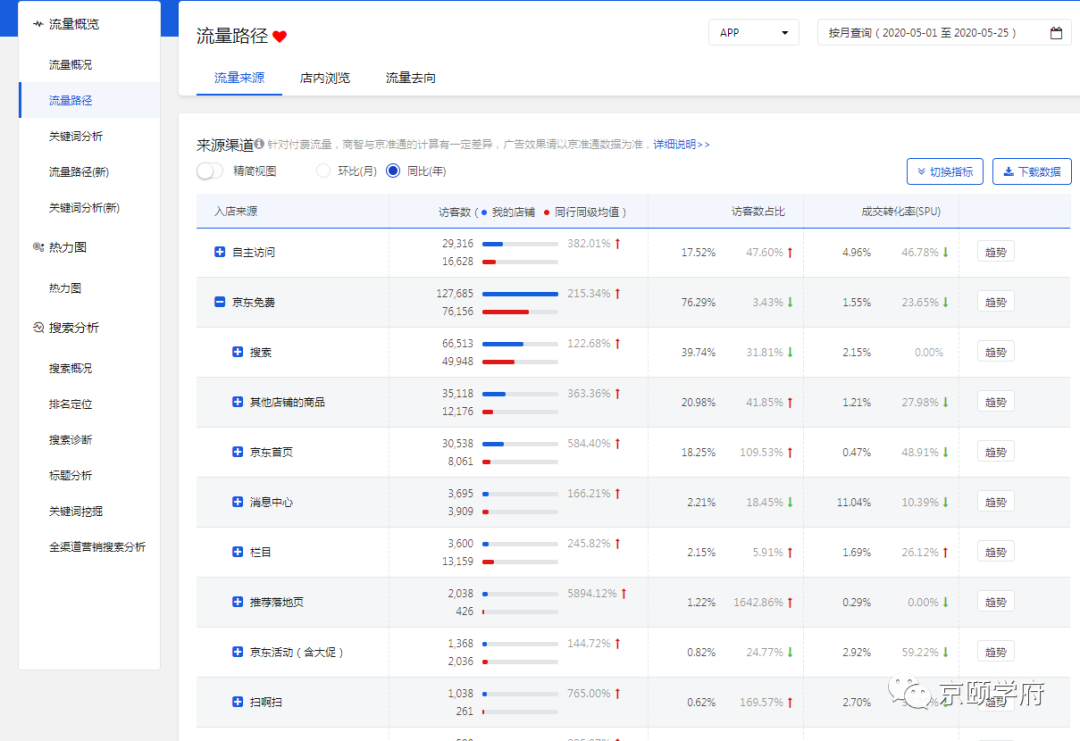Click the 访客数占比 column header
1080x741 pixels.
tap(758, 211)
